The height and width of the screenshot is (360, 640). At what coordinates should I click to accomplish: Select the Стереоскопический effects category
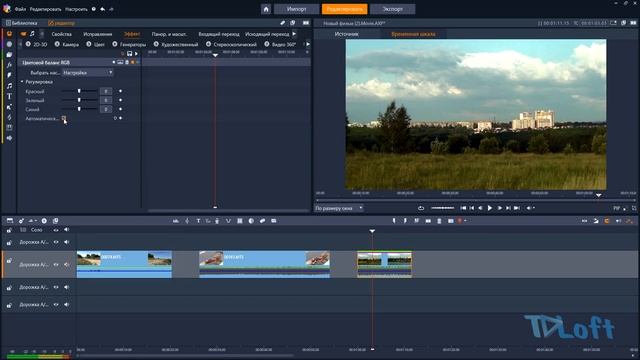click(x=231, y=44)
